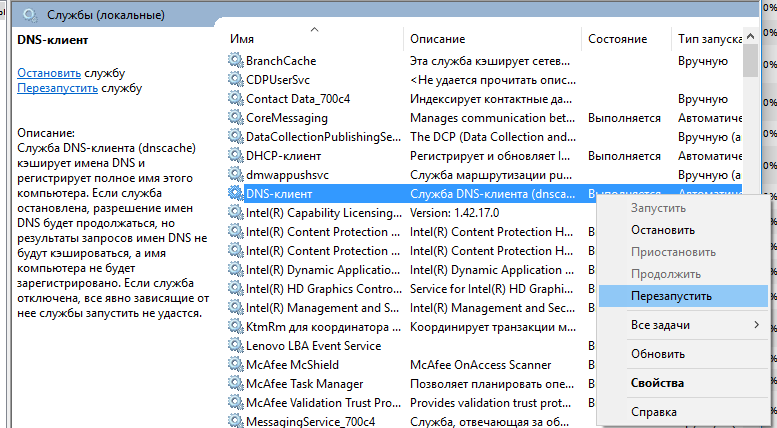Select the CDPUserSvc service name

point(278,80)
